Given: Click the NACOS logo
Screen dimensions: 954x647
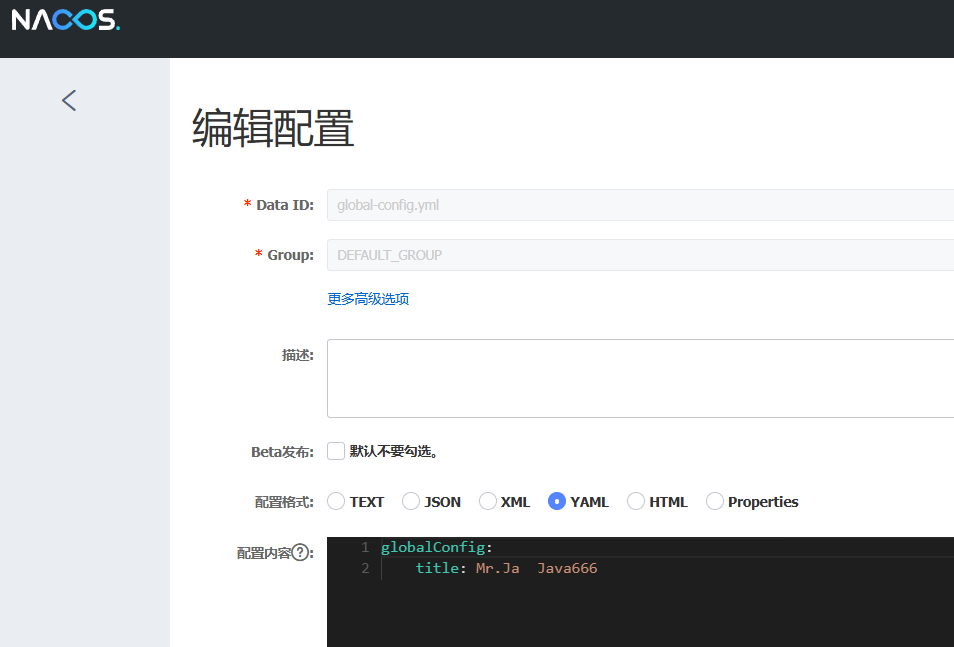Looking at the screenshot, I should 66,19.
